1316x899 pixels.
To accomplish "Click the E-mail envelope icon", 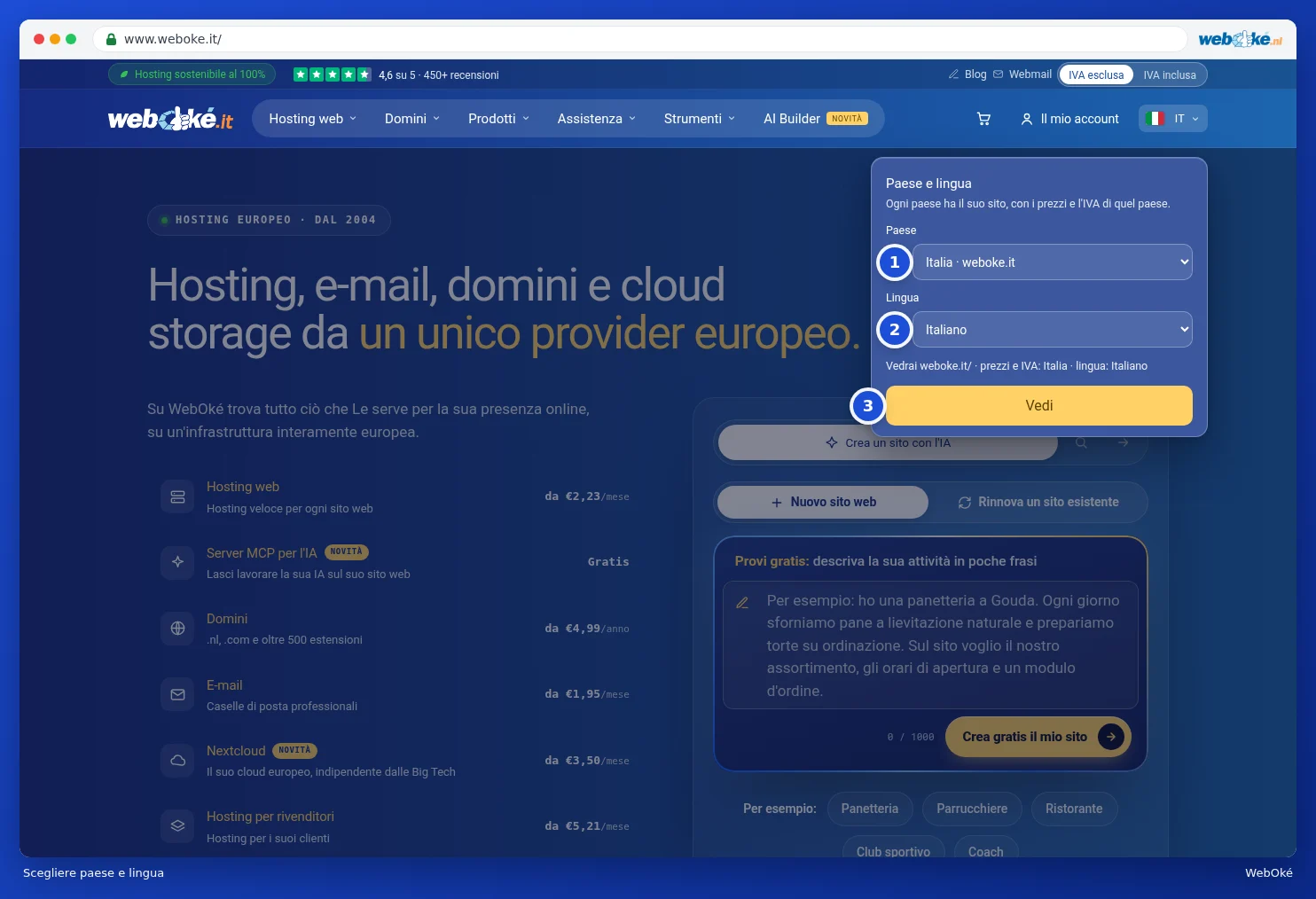I will [x=177, y=694].
